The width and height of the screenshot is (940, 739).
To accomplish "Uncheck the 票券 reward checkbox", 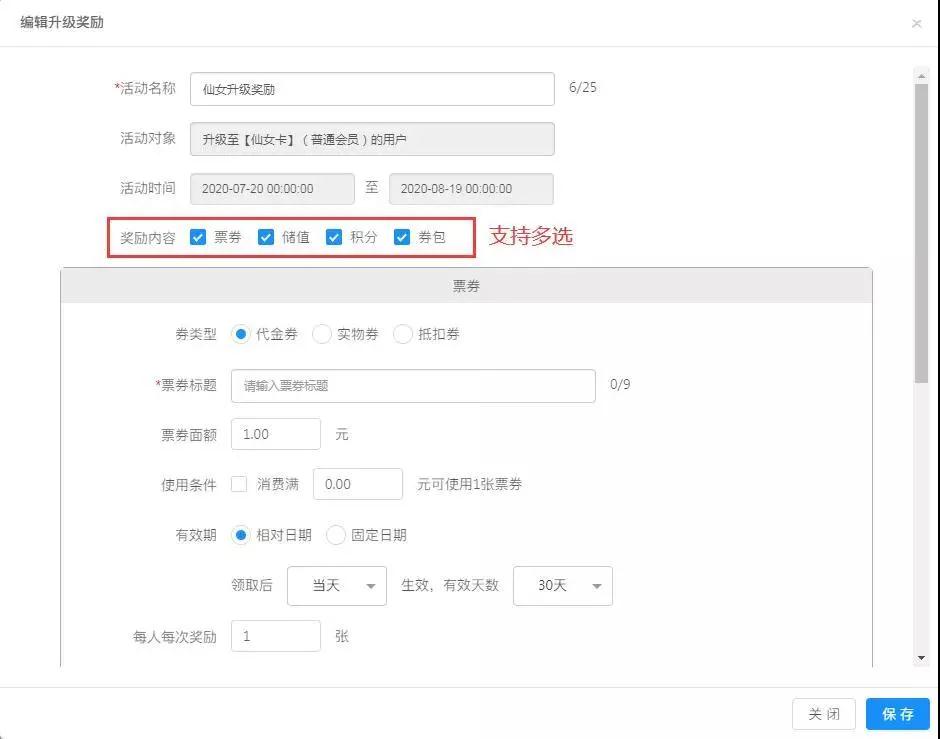I will pos(198,237).
